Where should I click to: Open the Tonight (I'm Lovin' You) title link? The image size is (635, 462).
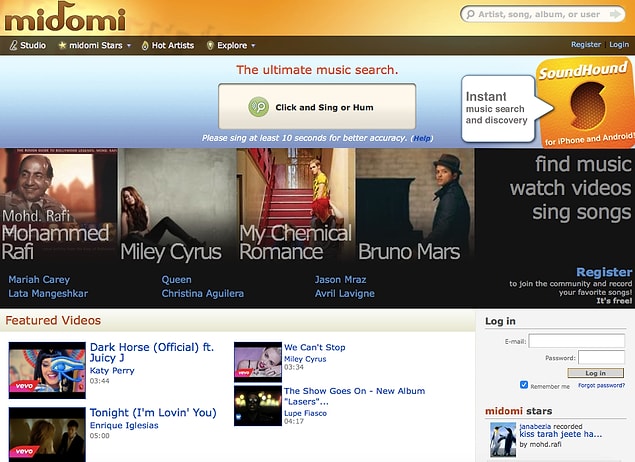pos(153,413)
